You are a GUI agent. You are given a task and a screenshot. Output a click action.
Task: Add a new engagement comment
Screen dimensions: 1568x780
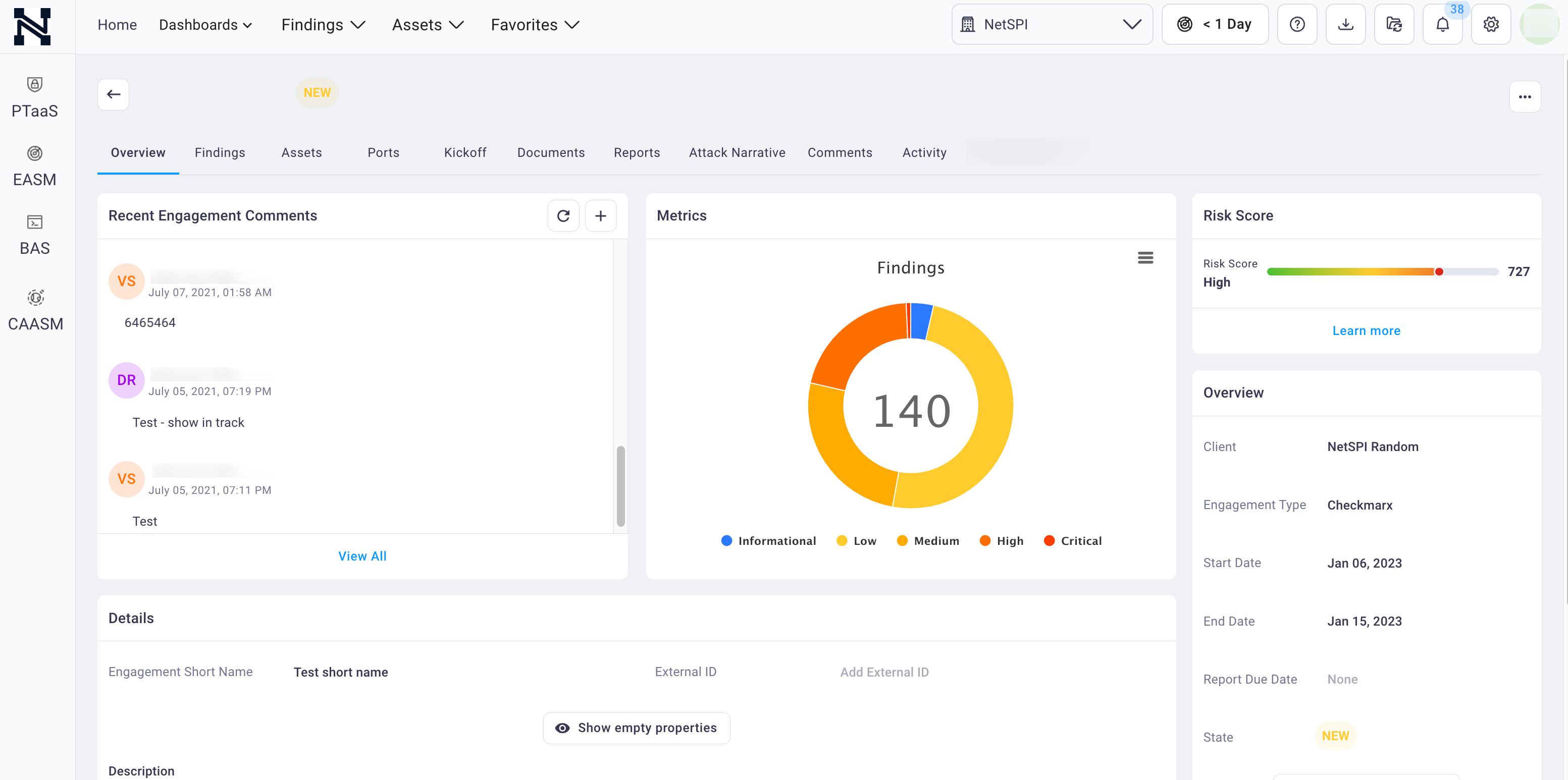tap(600, 216)
